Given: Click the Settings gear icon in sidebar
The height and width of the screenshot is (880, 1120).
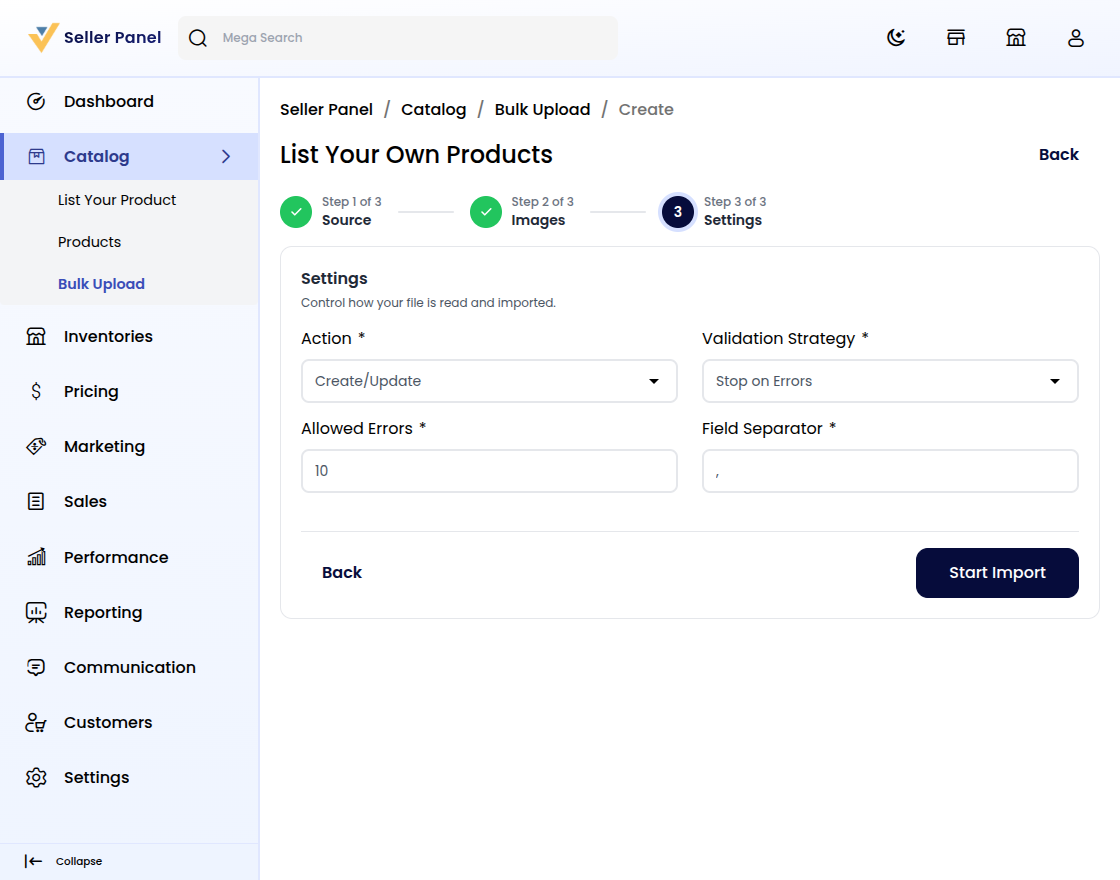Looking at the screenshot, I should point(36,777).
